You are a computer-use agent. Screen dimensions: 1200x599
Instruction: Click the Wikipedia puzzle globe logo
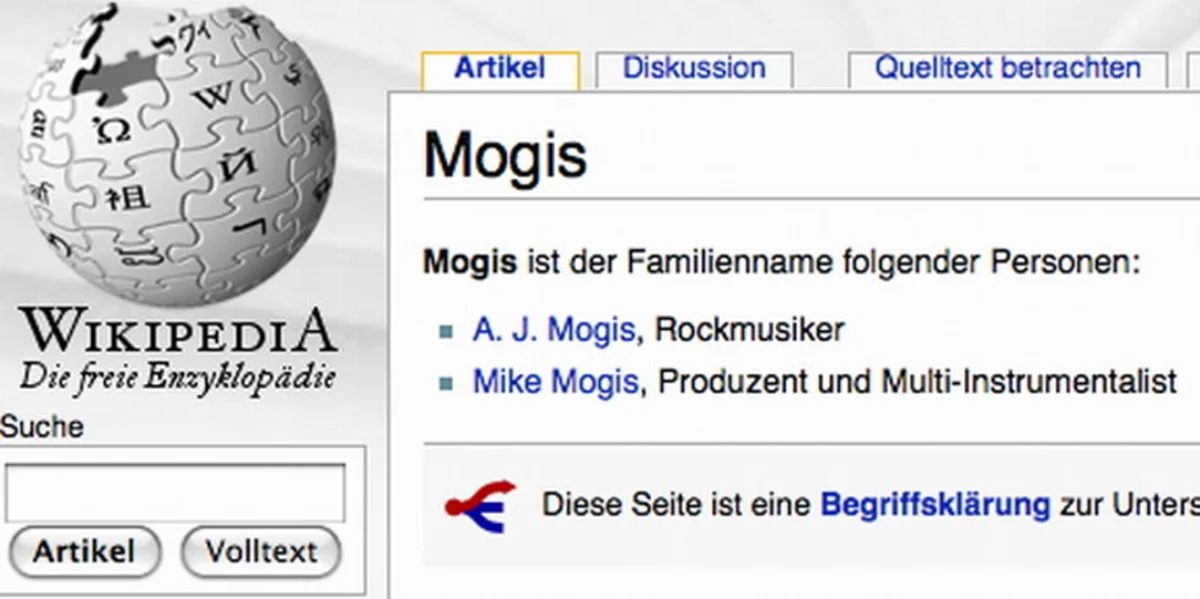point(177,150)
